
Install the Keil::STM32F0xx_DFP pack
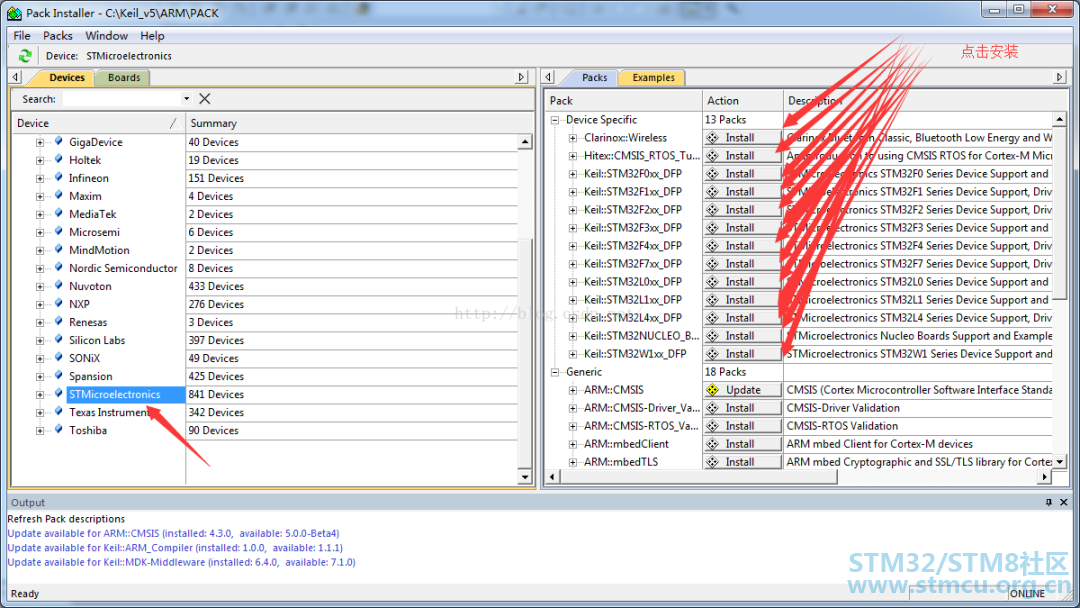coord(742,174)
